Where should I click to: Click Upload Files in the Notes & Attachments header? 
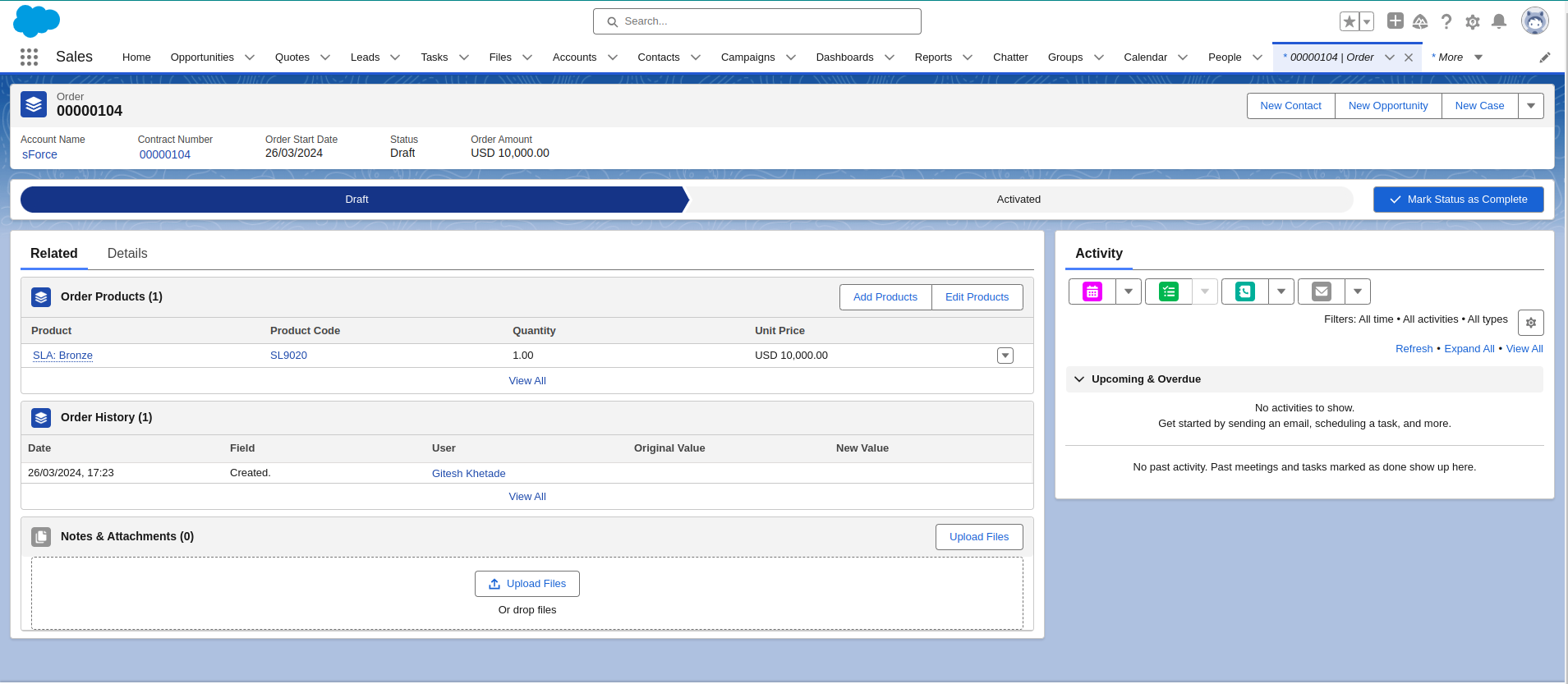pos(979,537)
